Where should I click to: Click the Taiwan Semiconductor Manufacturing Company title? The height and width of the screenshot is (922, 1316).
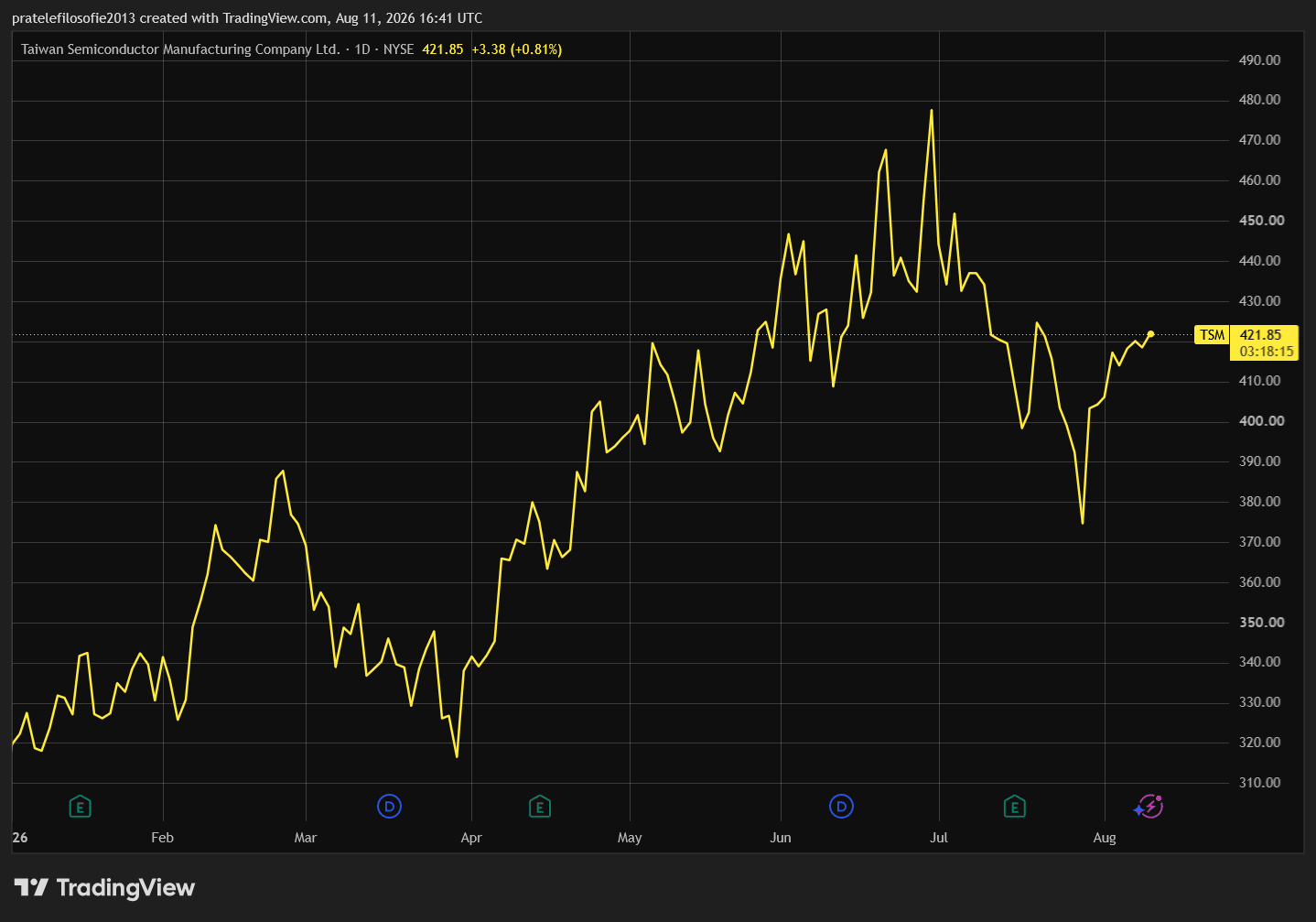[x=180, y=49]
